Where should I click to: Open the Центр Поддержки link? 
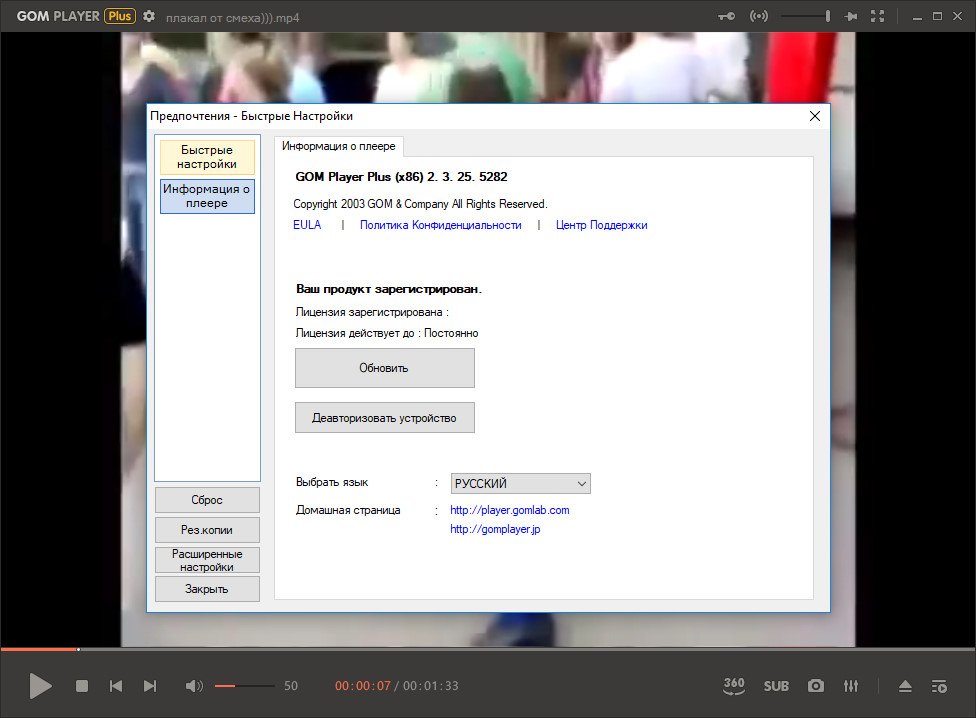pos(601,225)
